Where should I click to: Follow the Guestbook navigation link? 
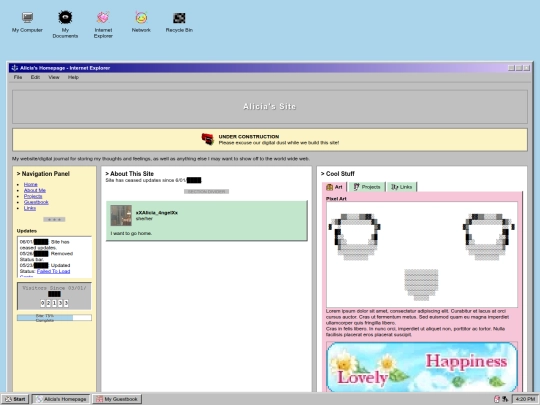(36, 202)
